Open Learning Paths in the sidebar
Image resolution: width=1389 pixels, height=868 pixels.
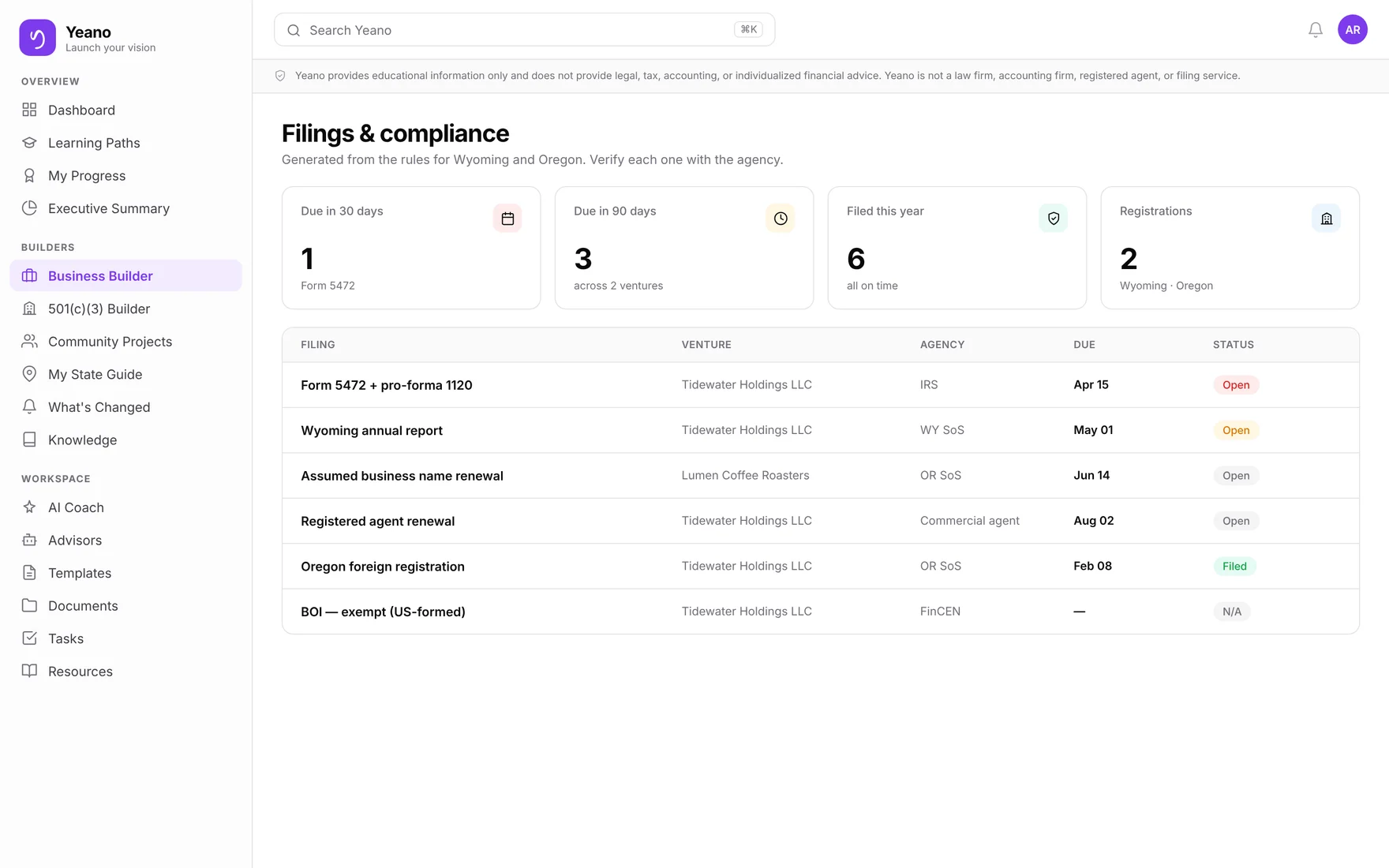(125, 143)
